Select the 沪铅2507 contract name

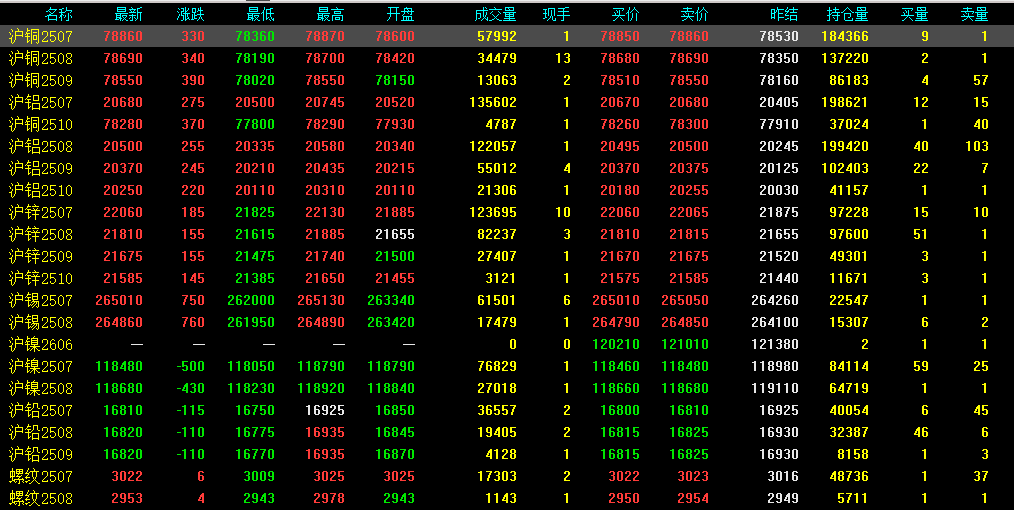[x=41, y=410]
